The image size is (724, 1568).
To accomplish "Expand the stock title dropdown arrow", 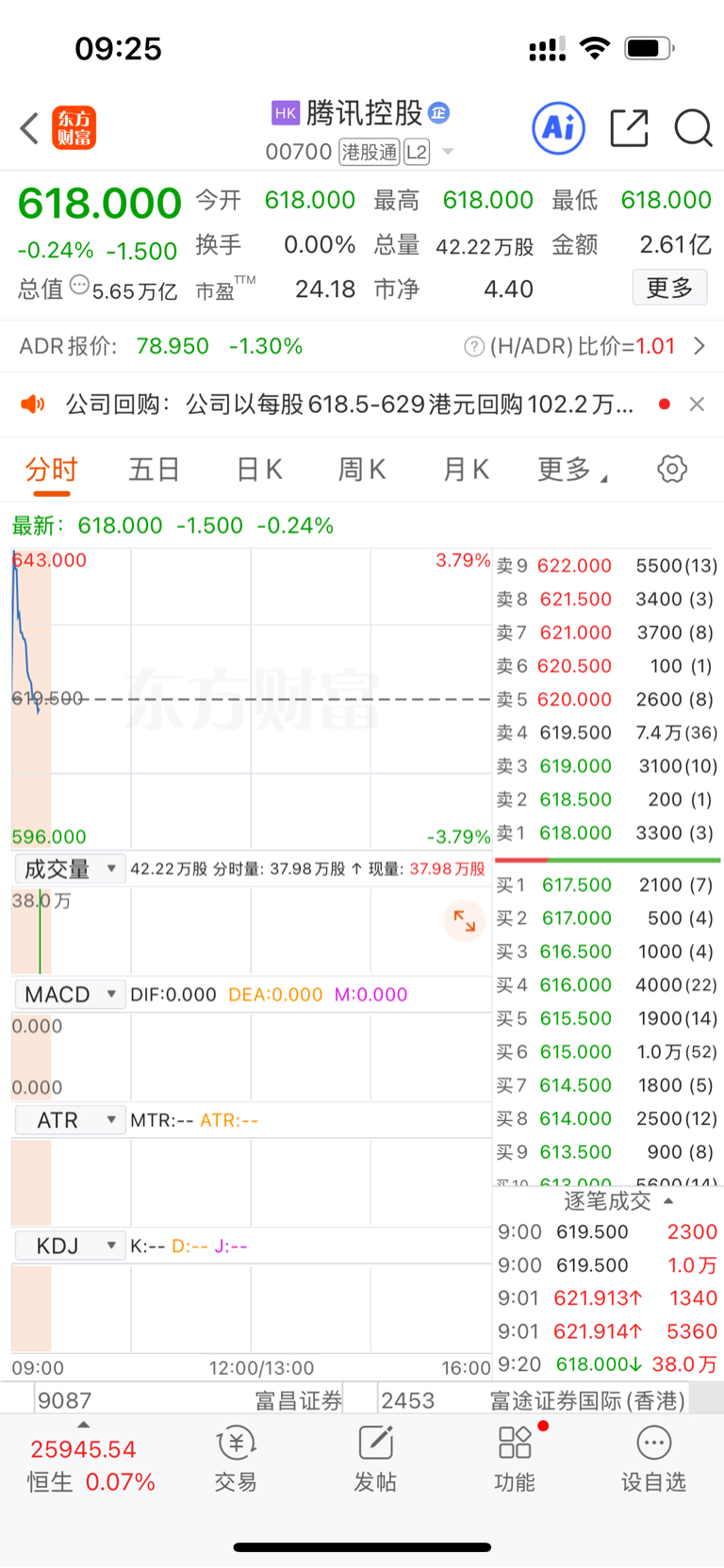I will pyautogui.click(x=448, y=152).
